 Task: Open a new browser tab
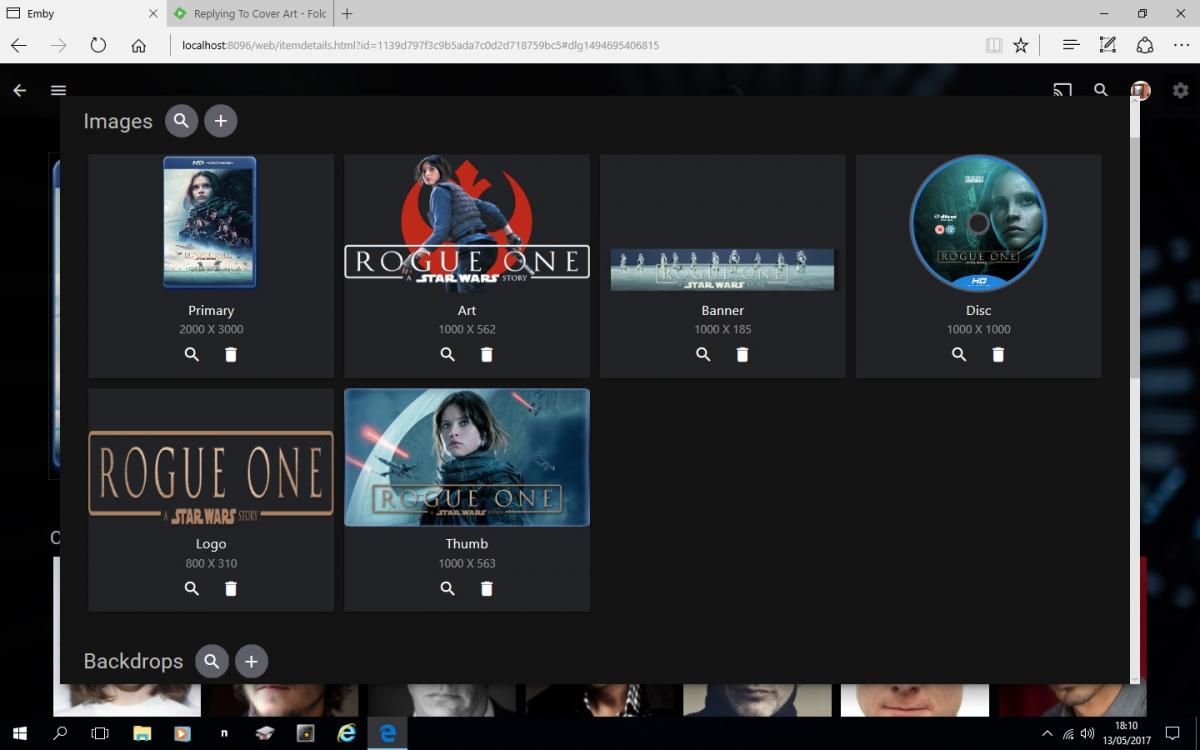coord(347,14)
